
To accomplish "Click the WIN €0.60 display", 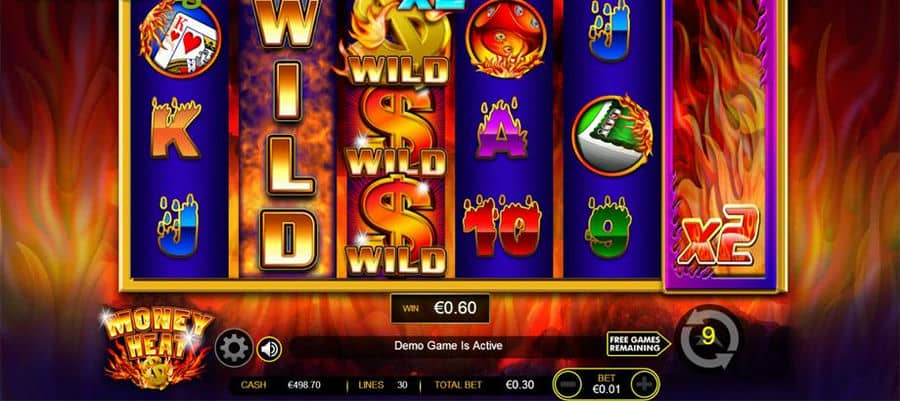I will click(x=440, y=309).
